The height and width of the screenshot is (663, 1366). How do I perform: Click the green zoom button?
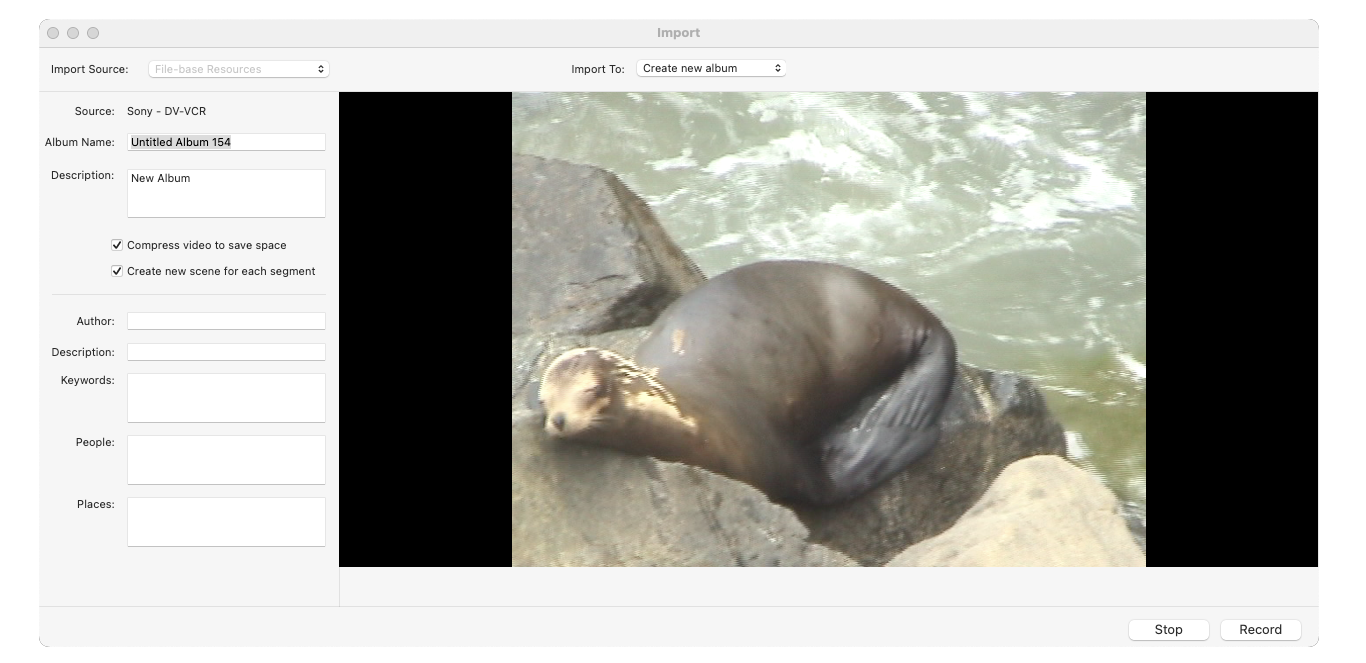click(x=94, y=32)
